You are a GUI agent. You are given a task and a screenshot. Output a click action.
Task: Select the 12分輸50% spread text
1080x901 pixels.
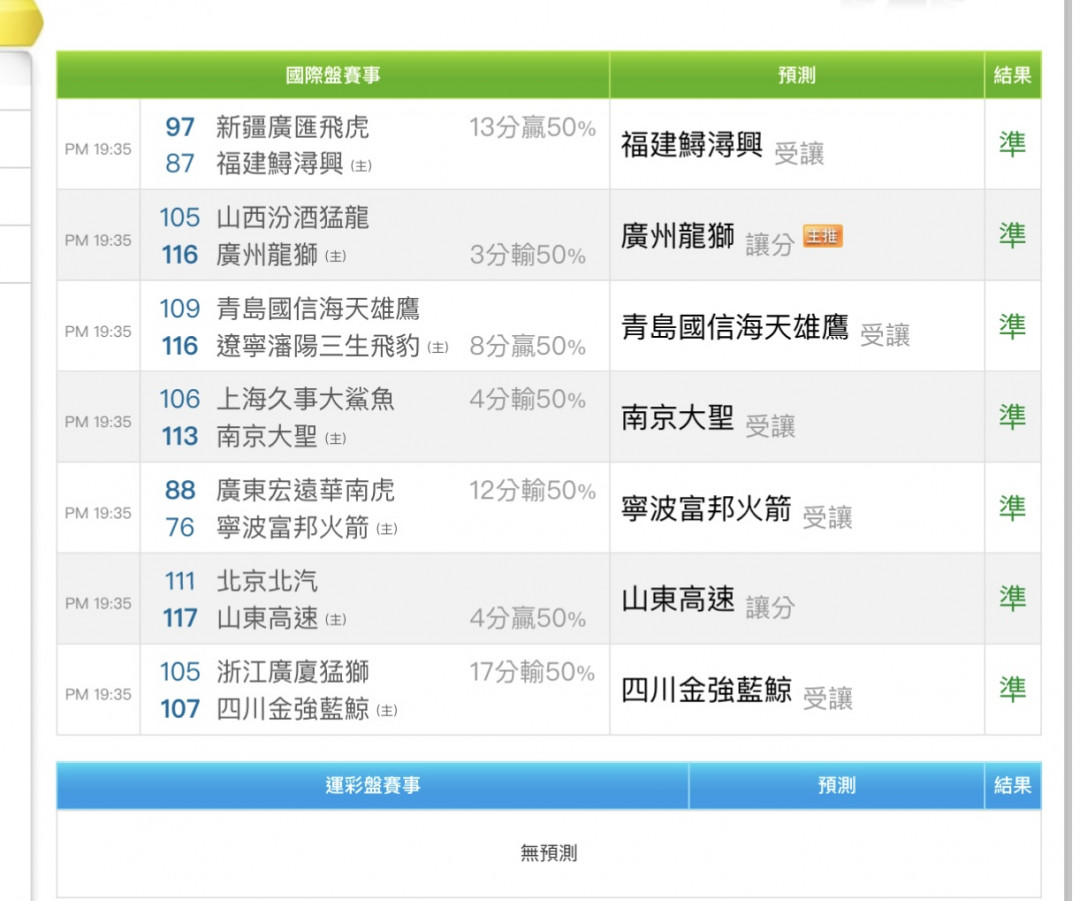pyautogui.click(x=532, y=490)
